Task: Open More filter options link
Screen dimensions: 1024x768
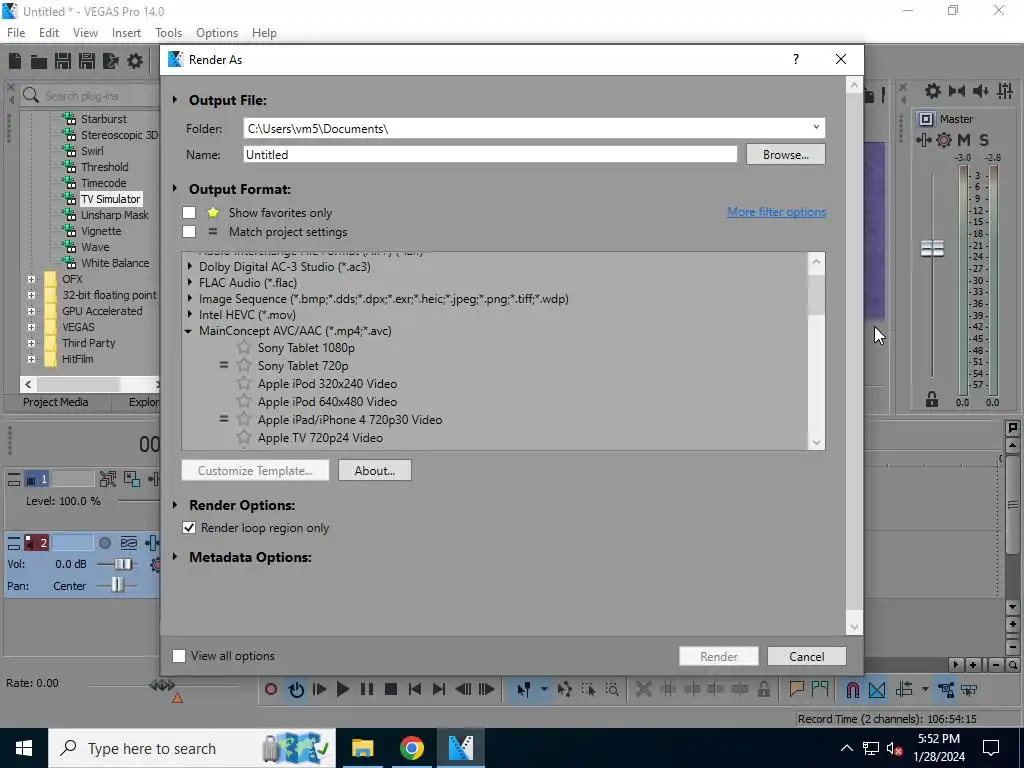Action: click(776, 212)
